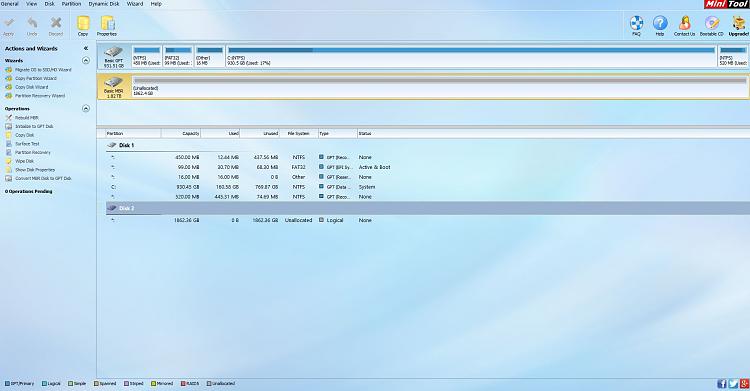The width and height of the screenshot is (750, 391).
Task: Sort by the Type column header
Action: coord(338,134)
